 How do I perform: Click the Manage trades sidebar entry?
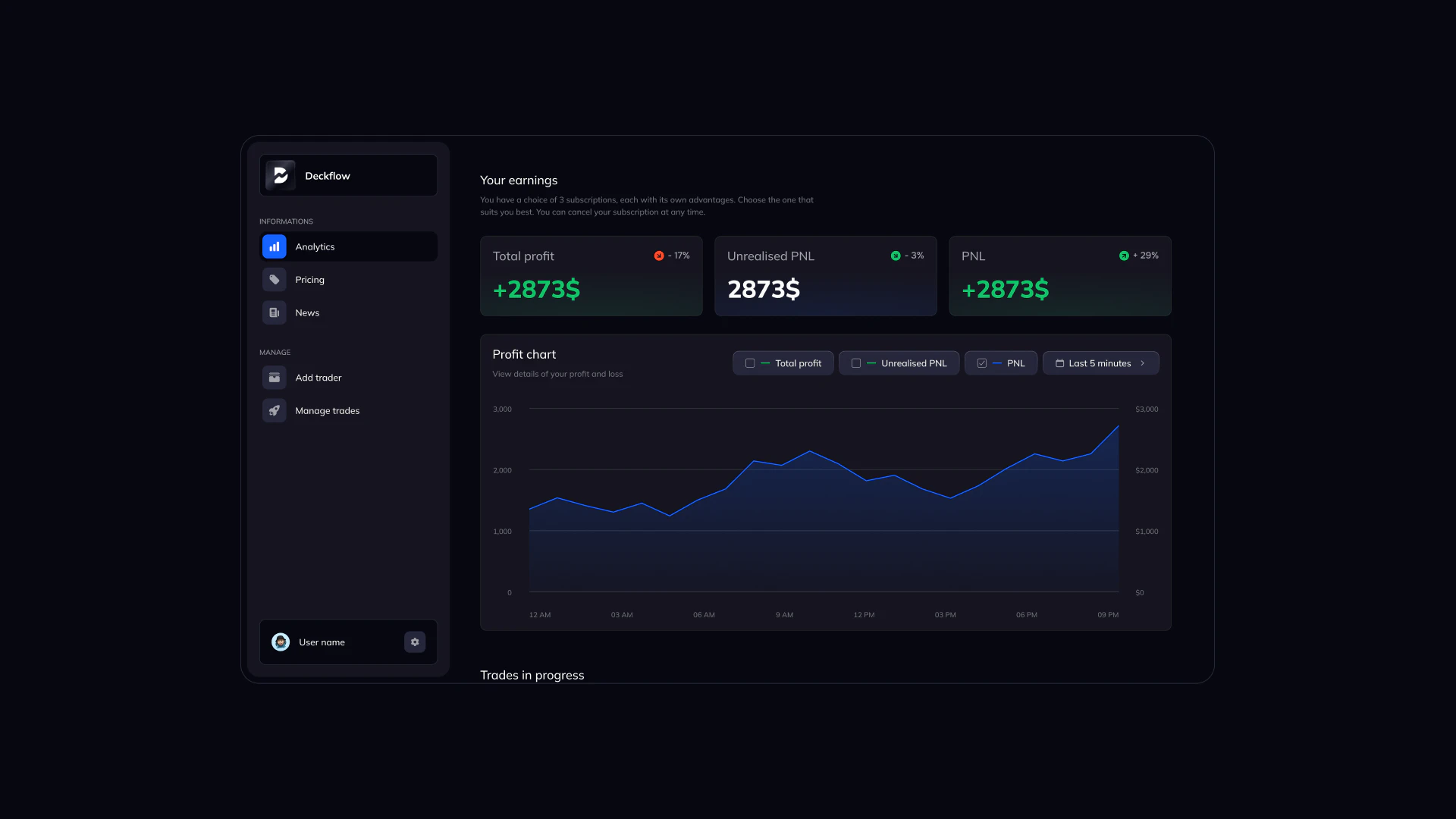pyautogui.click(x=327, y=410)
